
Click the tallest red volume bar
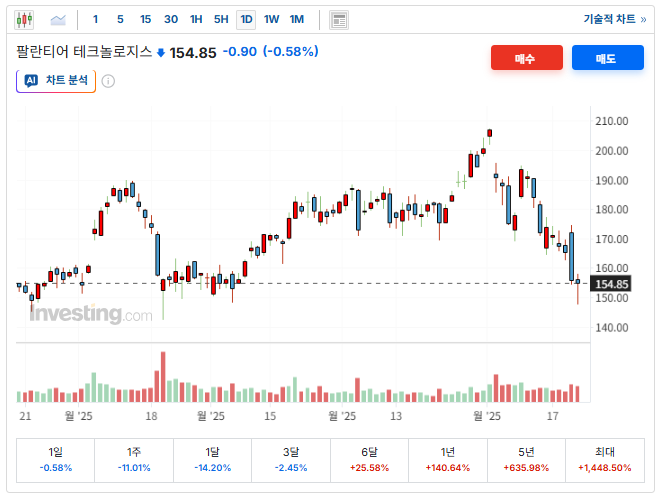click(163, 377)
